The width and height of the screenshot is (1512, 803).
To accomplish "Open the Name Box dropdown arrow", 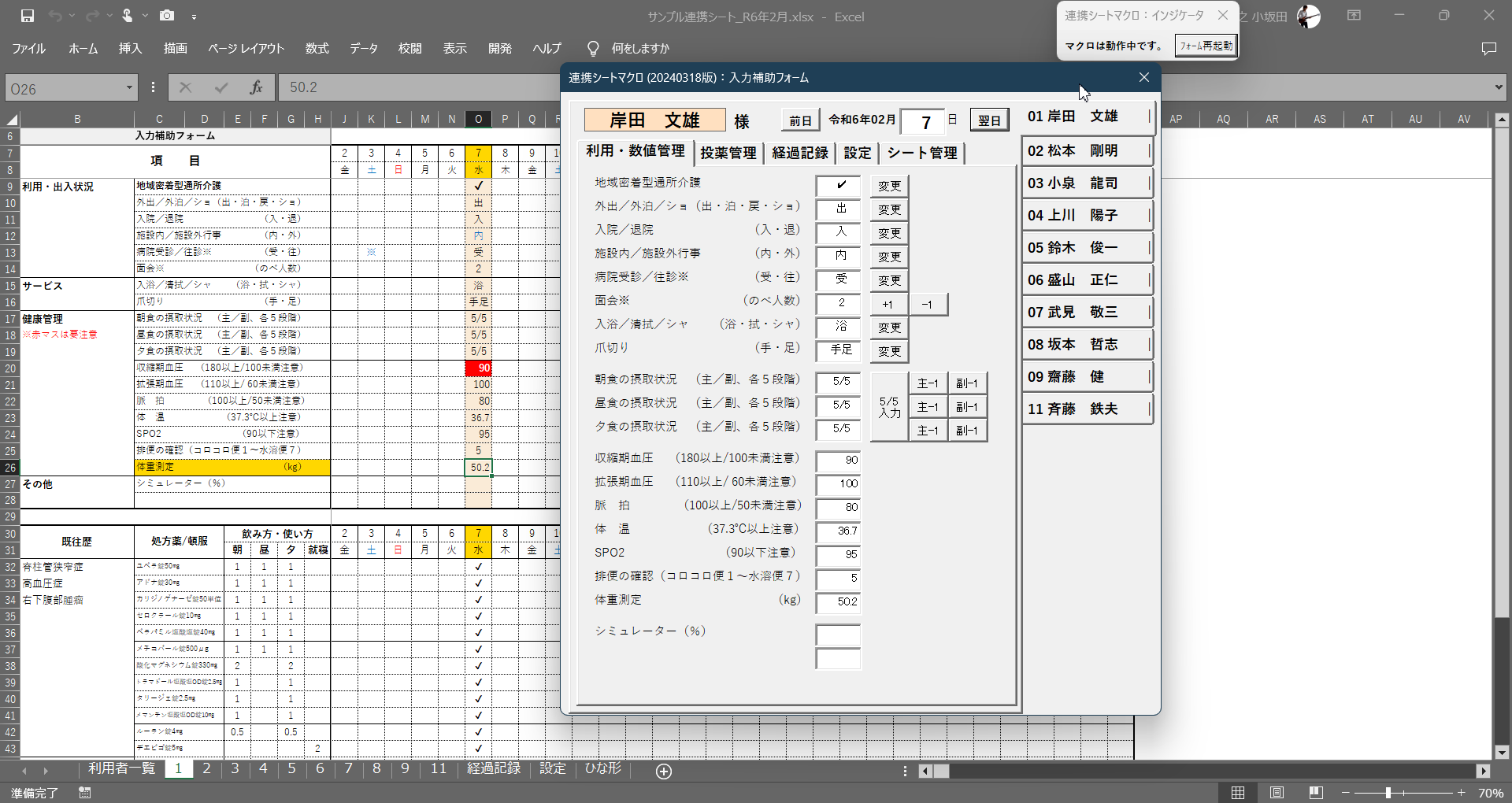I will (129, 88).
